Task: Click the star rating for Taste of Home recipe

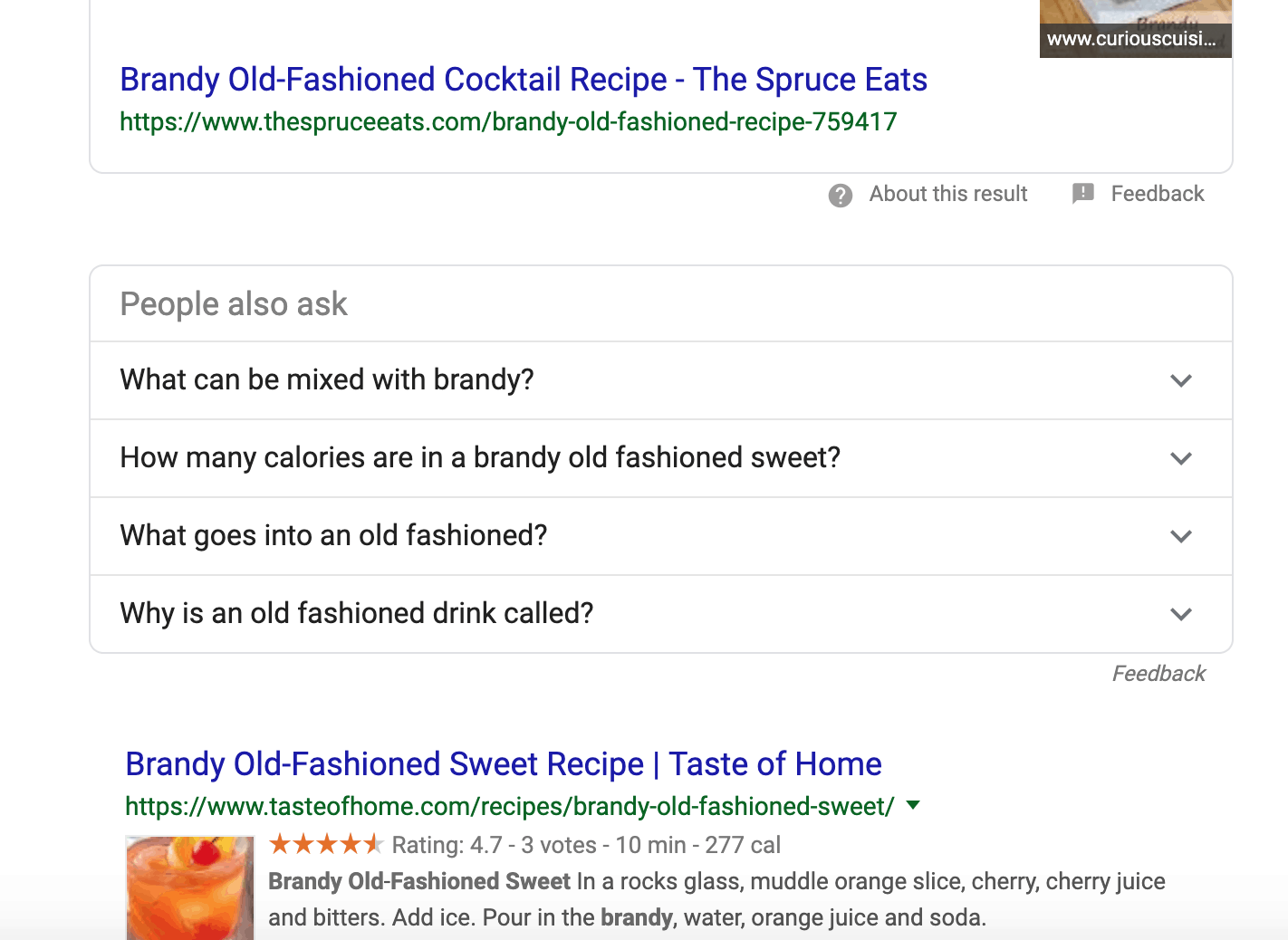Action: (326, 844)
